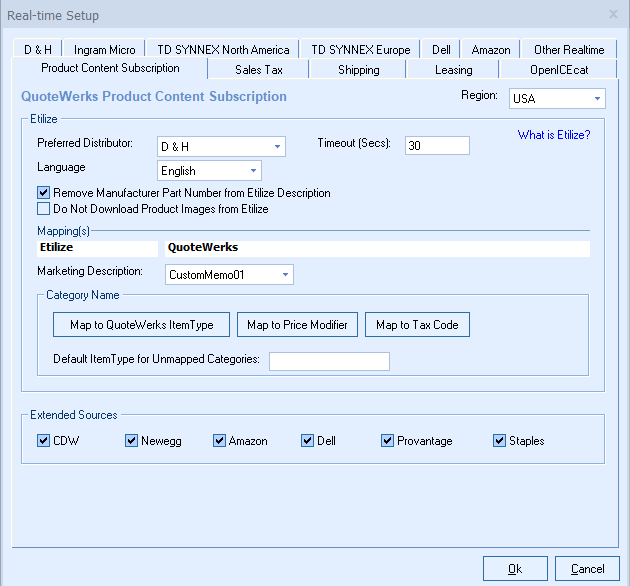Image resolution: width=630 pixels, height=586 pixels.
Task: Toggle the Dell extended source checkbox
Action: (x=307, y=441)
